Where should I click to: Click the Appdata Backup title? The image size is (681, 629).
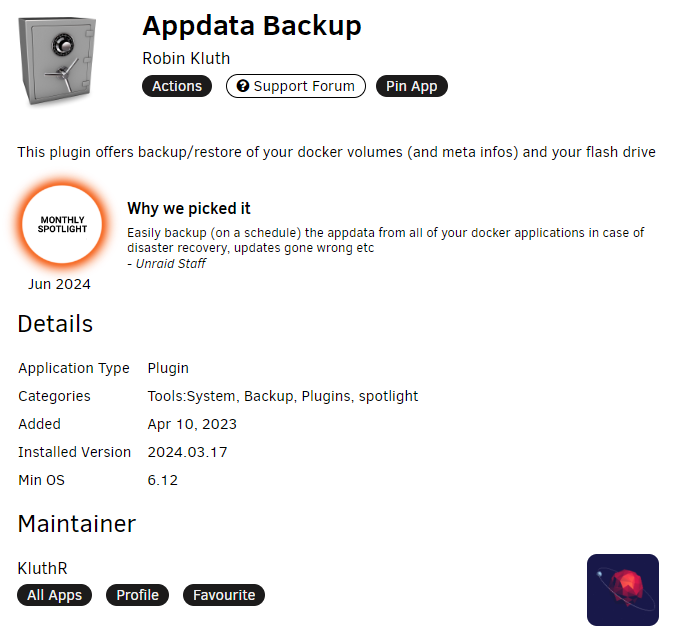click(252, 26)
